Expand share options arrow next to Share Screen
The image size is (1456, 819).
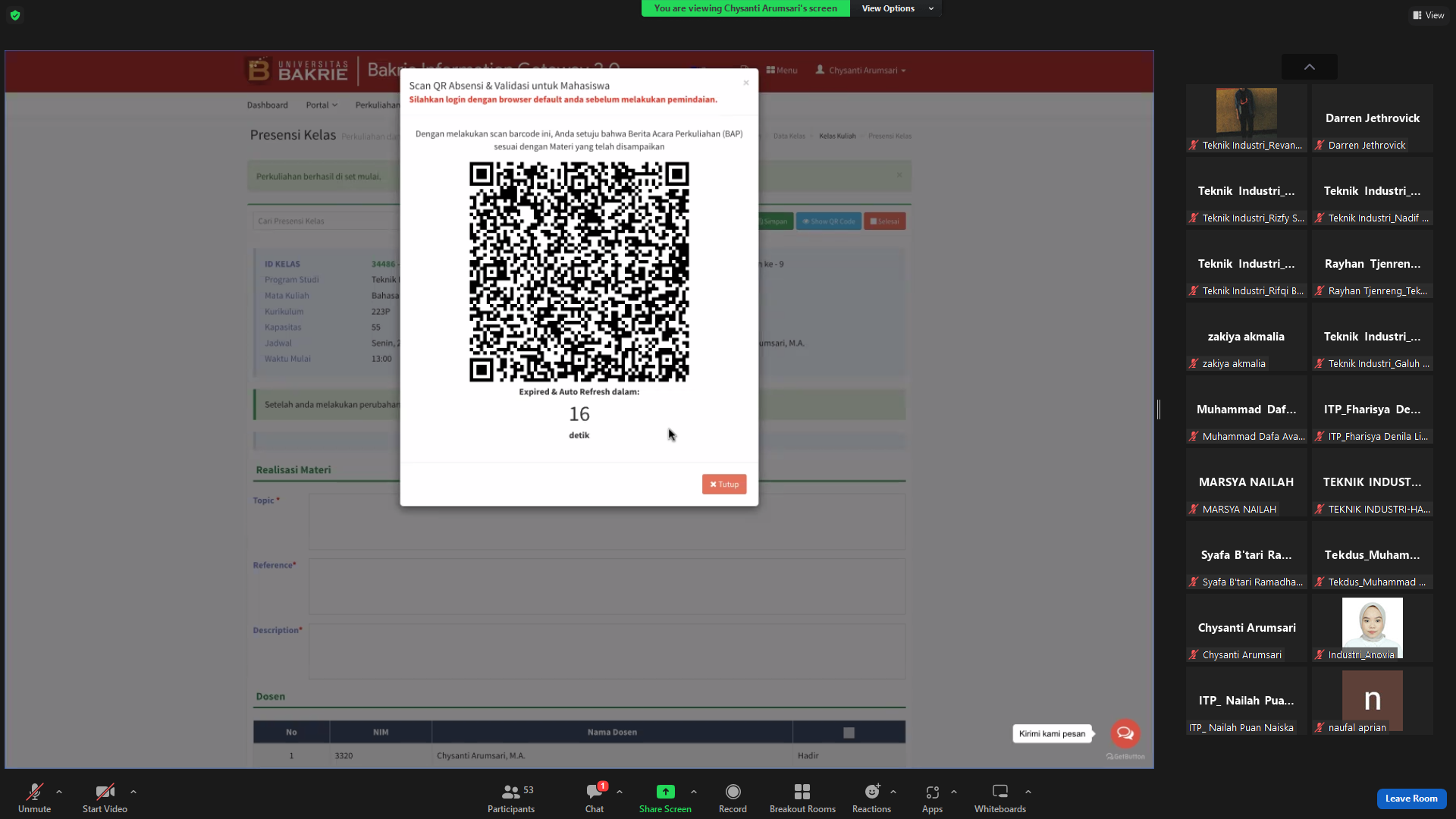[694, 792]
